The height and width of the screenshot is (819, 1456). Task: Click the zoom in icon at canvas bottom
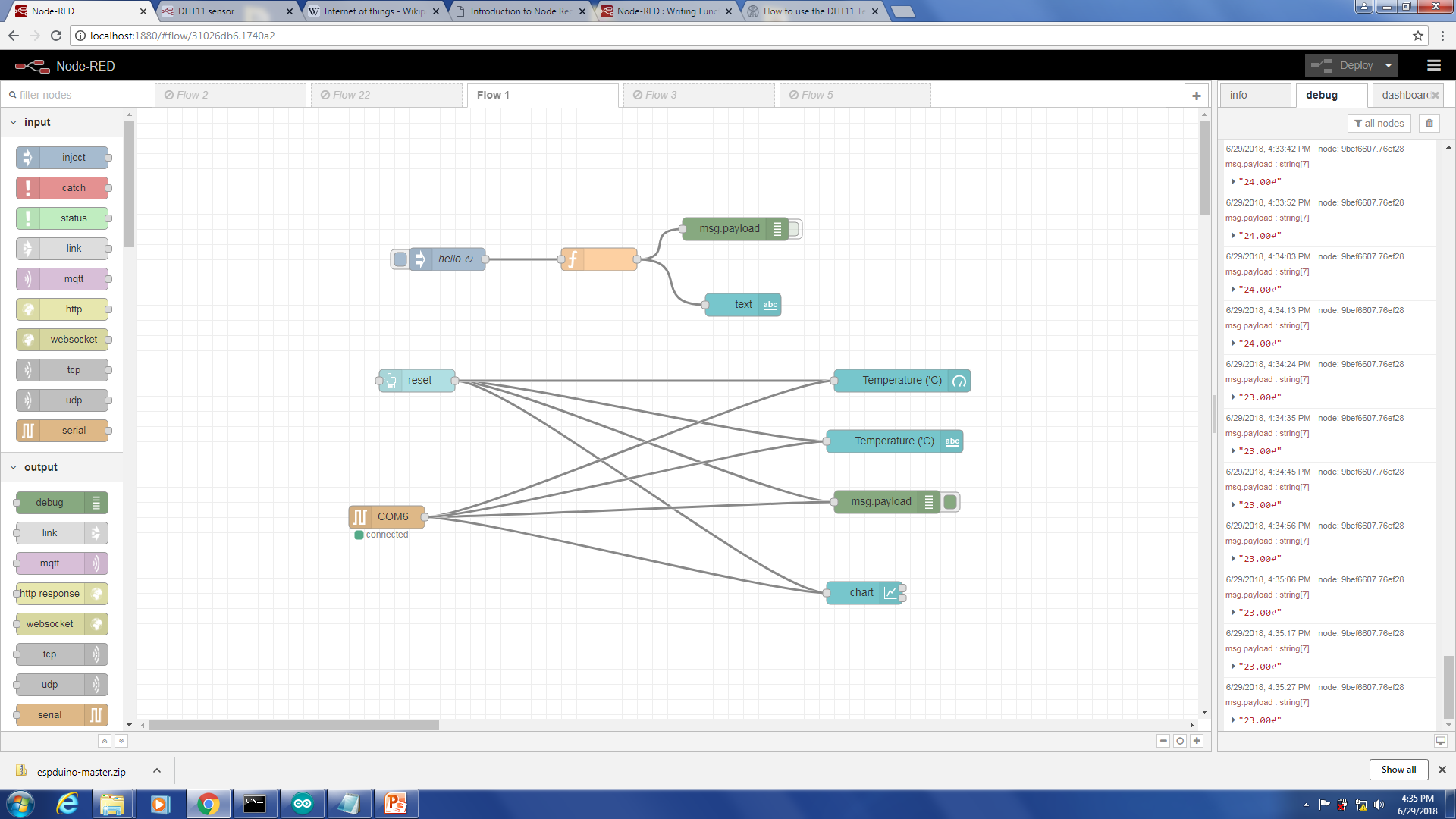click(1197, 741)
